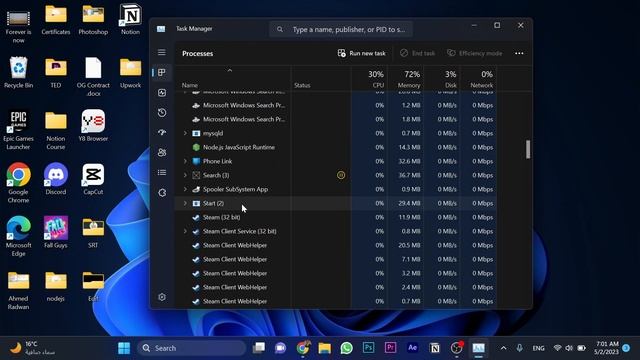Click the Spooler SubSystem App printer icon

pyautogui.click(x=196, y=189)
